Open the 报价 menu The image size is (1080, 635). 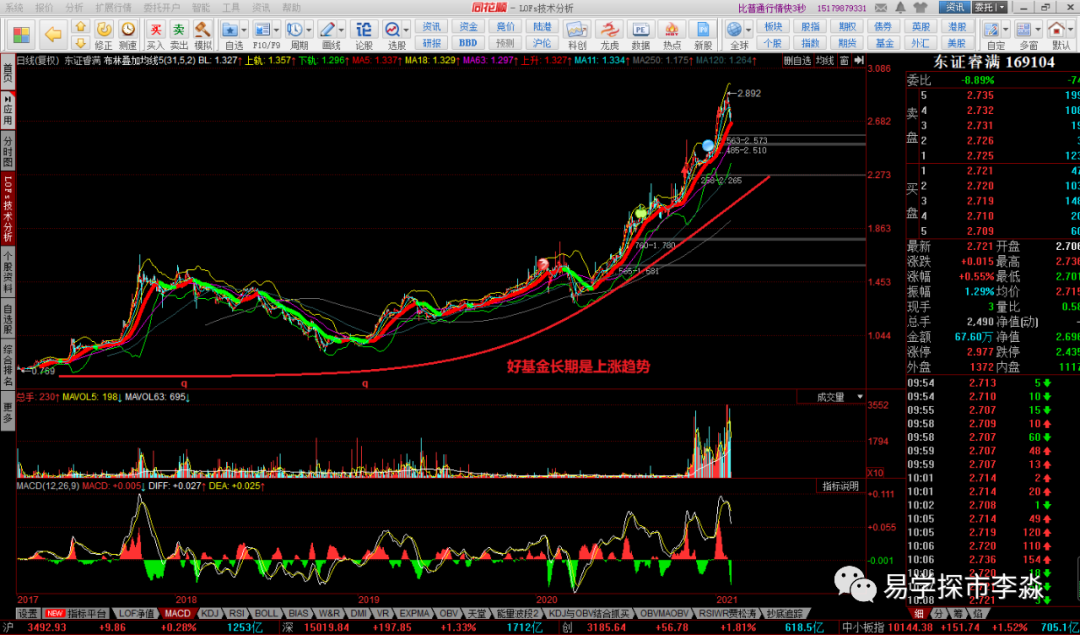point(43,8)
